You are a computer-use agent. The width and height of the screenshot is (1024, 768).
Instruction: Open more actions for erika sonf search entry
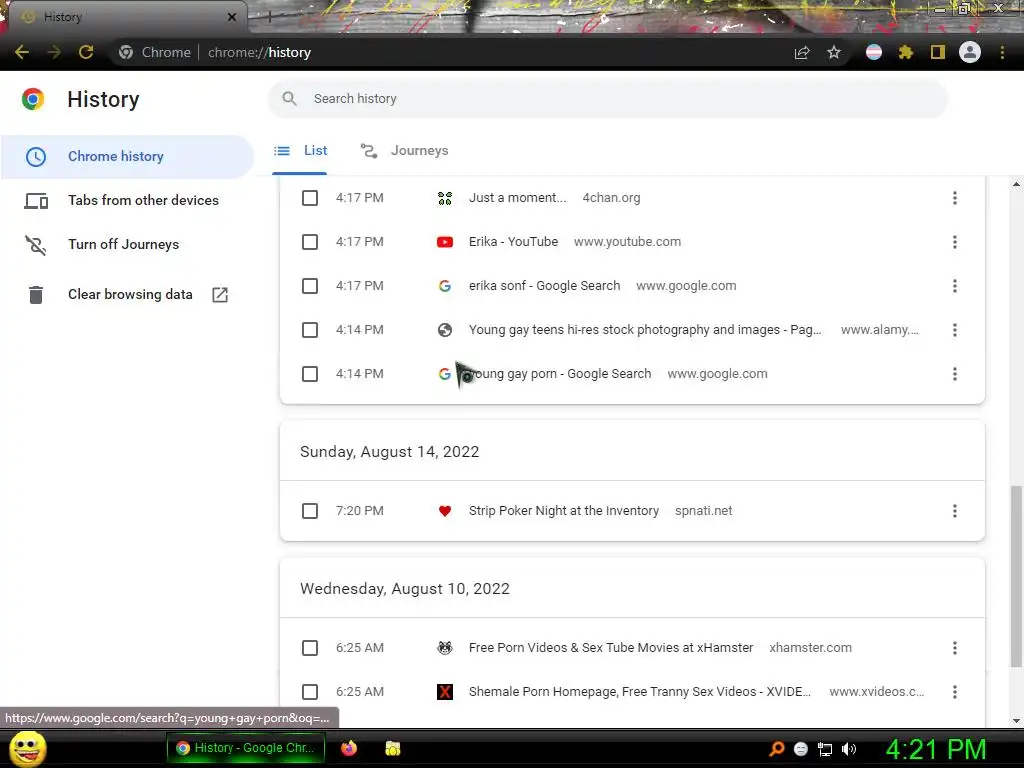click(955, 286)
